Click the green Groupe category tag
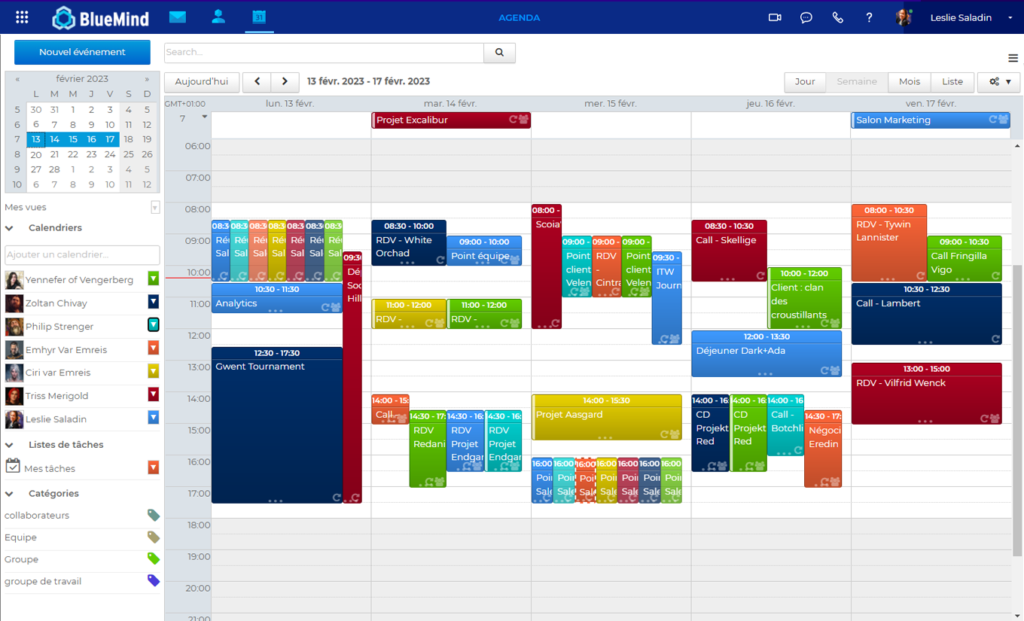The image size is (1024, 621). click(153, 559)
